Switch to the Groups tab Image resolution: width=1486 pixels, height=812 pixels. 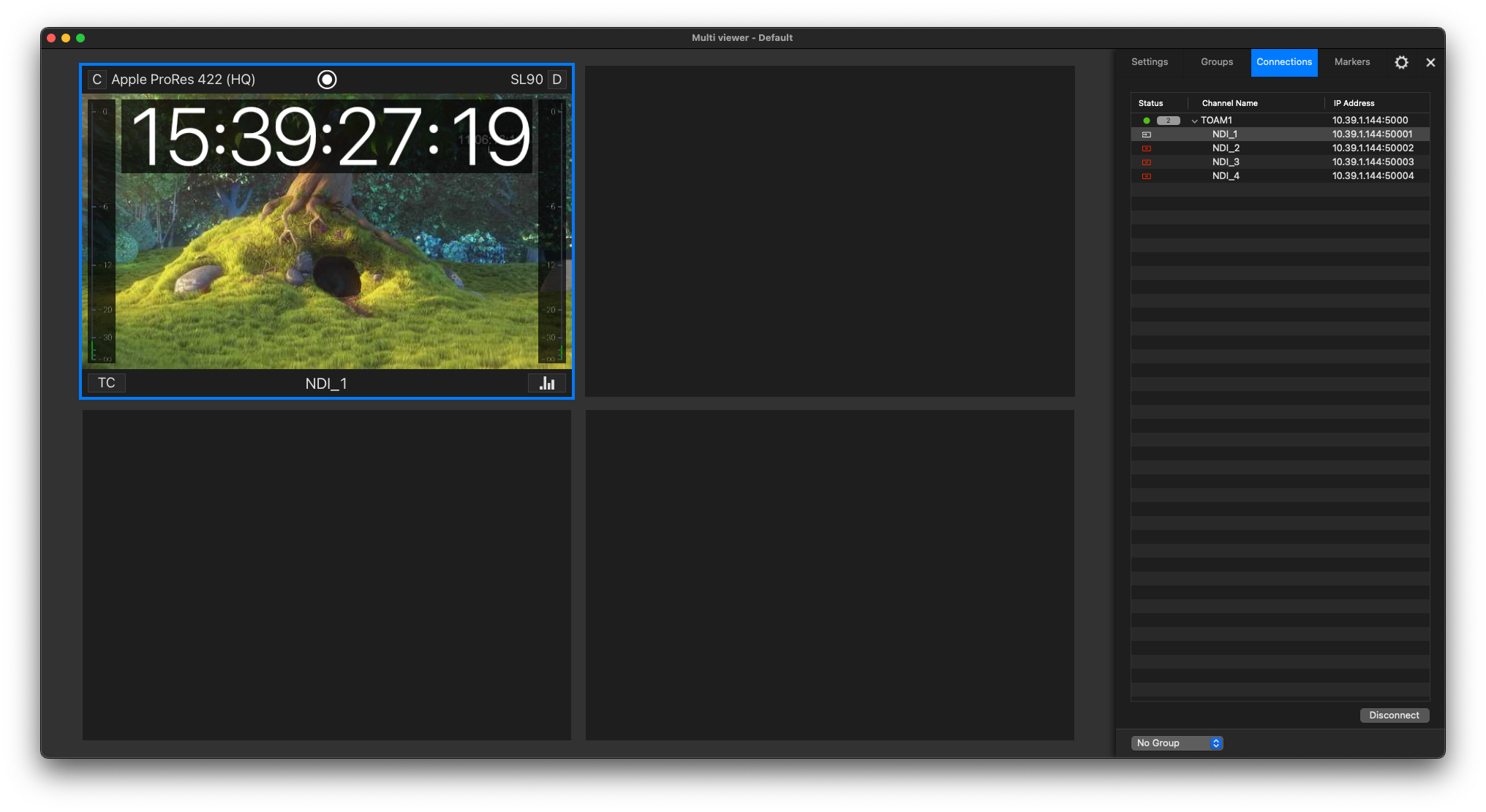1217,62
